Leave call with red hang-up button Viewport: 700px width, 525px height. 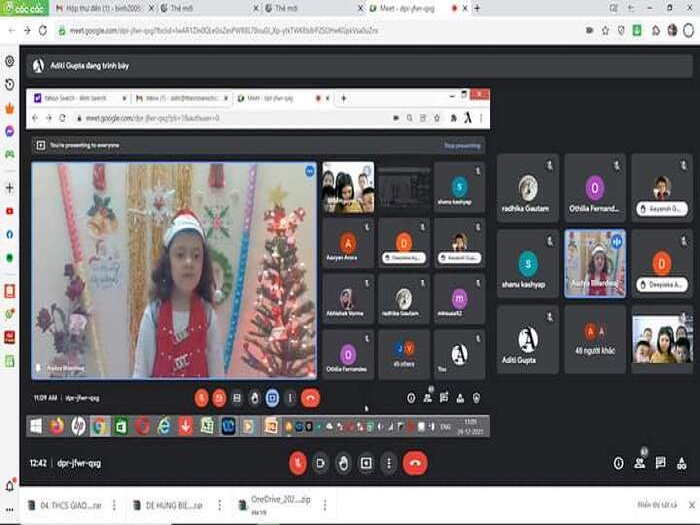click(x=415, y=463)
